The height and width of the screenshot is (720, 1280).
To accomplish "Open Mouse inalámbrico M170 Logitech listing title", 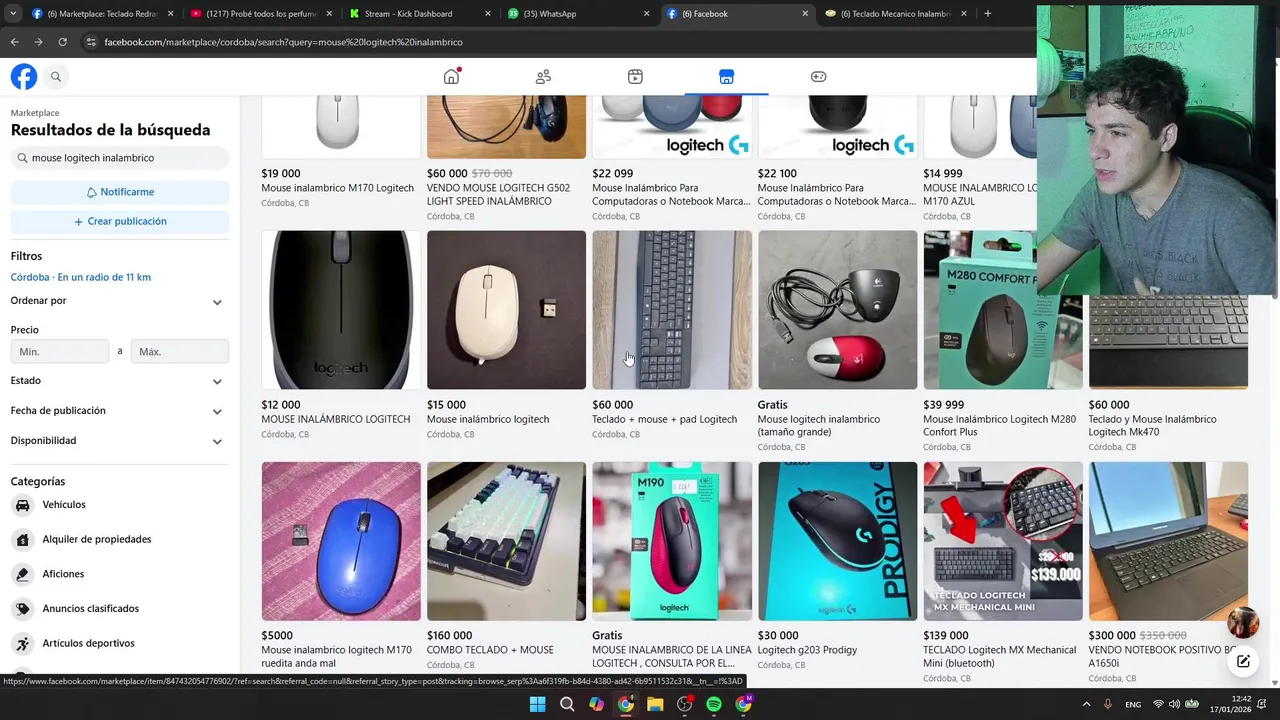I will (337, 188).
